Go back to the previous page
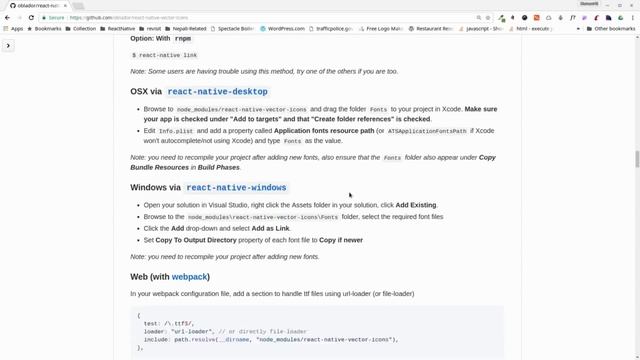 (7, 18)
